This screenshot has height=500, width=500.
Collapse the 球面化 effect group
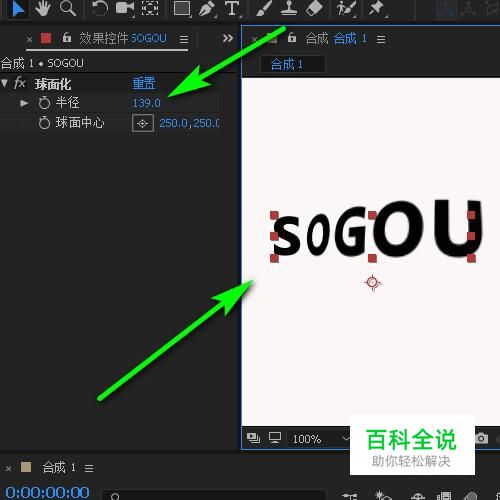pyautogui.click(x=5, y=83)
